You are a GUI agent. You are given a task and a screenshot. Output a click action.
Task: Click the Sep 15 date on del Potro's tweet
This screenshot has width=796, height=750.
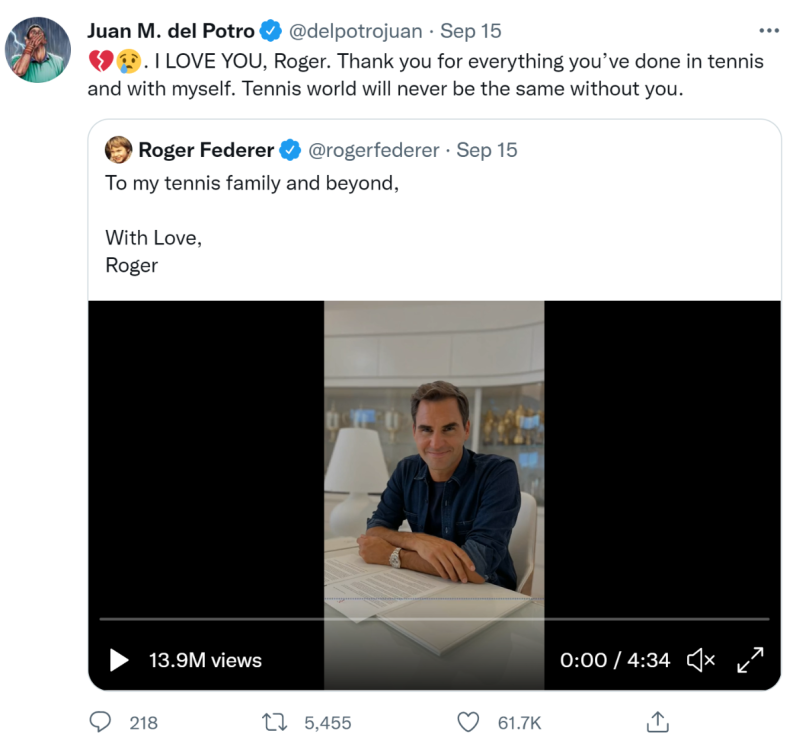coord(471,31)
